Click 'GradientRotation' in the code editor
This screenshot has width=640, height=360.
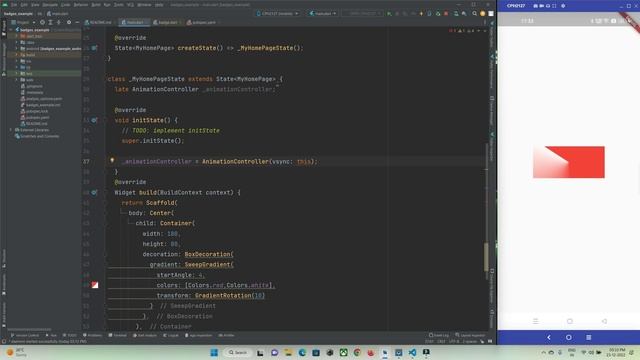(223, 296)
